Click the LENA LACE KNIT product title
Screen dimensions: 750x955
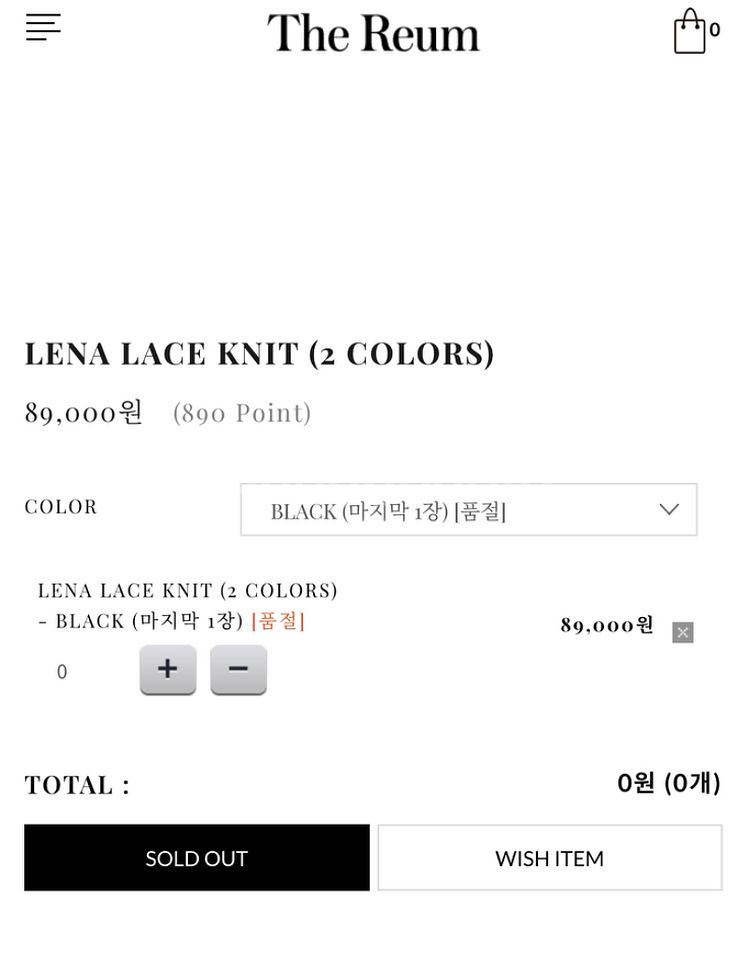tap(259, 354)
